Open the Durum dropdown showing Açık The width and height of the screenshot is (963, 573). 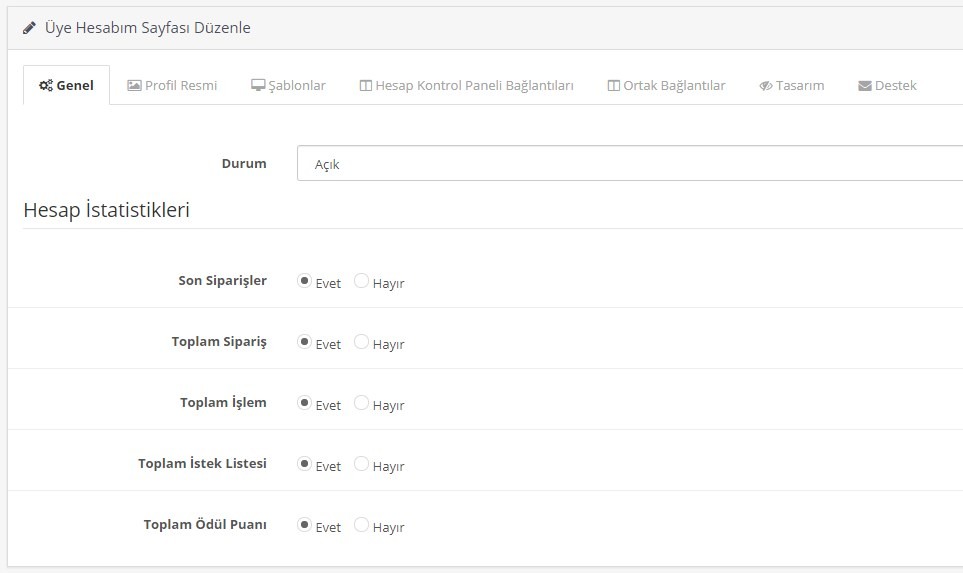(x=630, y=163)
